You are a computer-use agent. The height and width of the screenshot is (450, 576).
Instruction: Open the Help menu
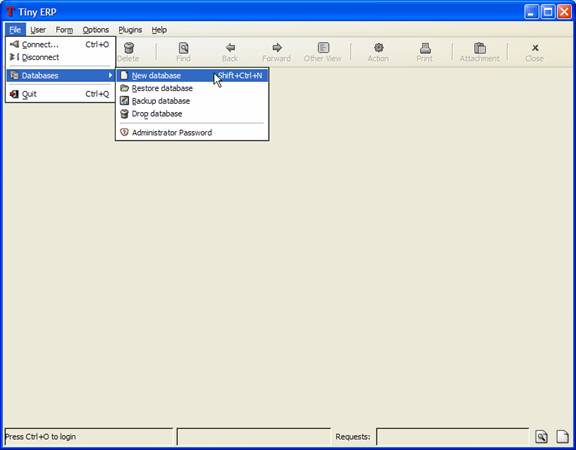click(159, 30)
